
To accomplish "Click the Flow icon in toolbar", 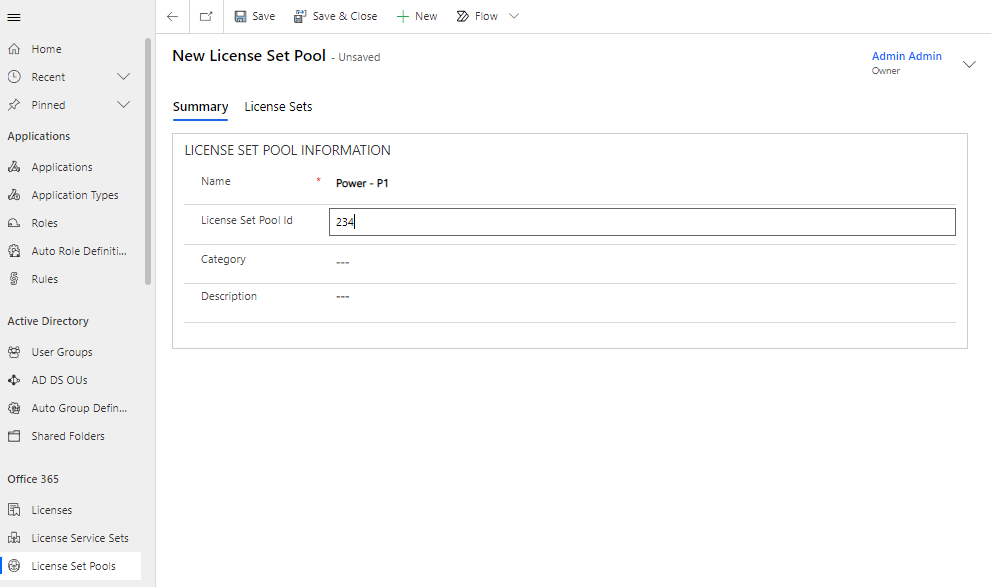I will (x=463, y=17).
